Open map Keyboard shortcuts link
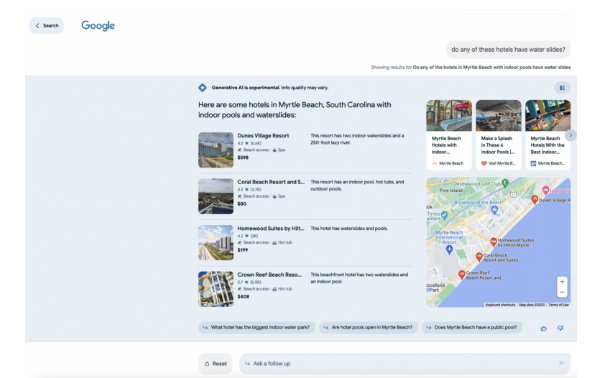 pos(500,305)
